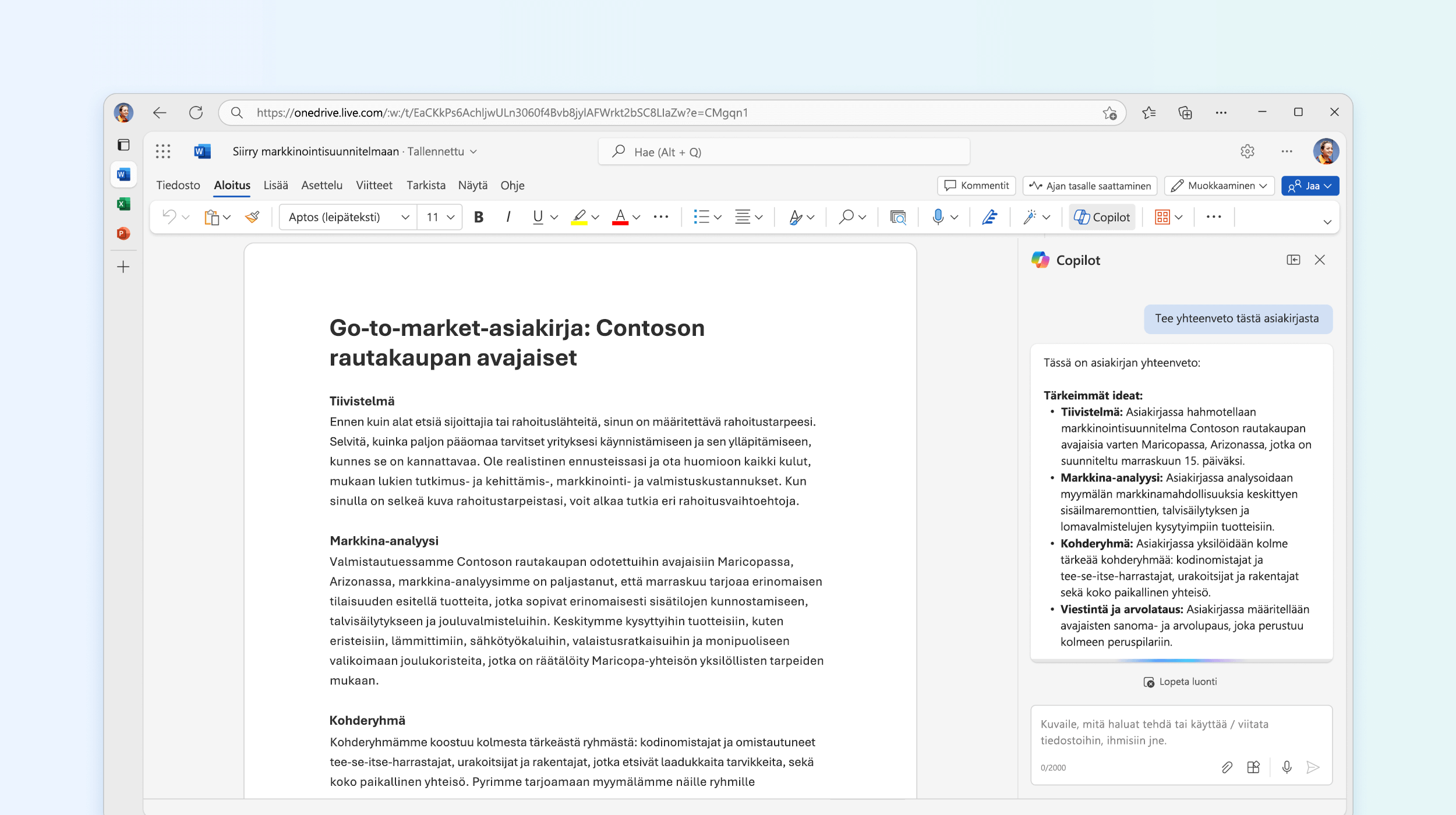The height and width of the screenshot is (815, 1456).
Task: Attach a file with the paperclip icon
Action: point(1227,767)
